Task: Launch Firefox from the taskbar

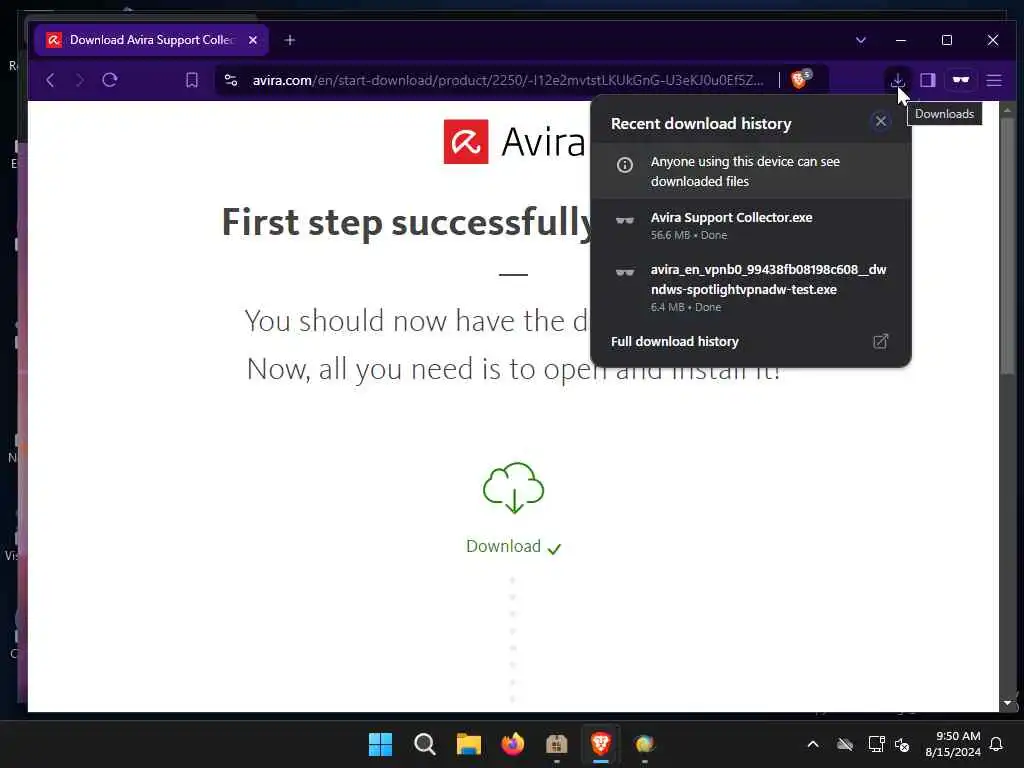Action: (x=513, y=744)
